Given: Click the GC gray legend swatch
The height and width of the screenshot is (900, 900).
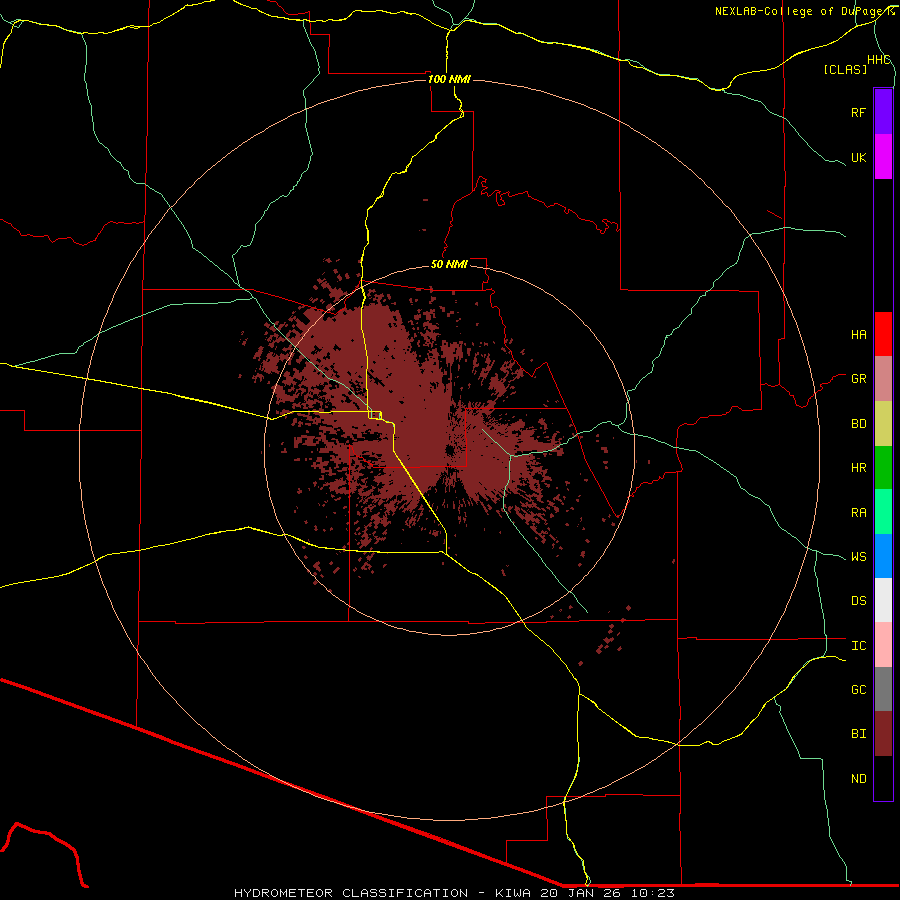Looking at the screenshot, I should [883, 689].
